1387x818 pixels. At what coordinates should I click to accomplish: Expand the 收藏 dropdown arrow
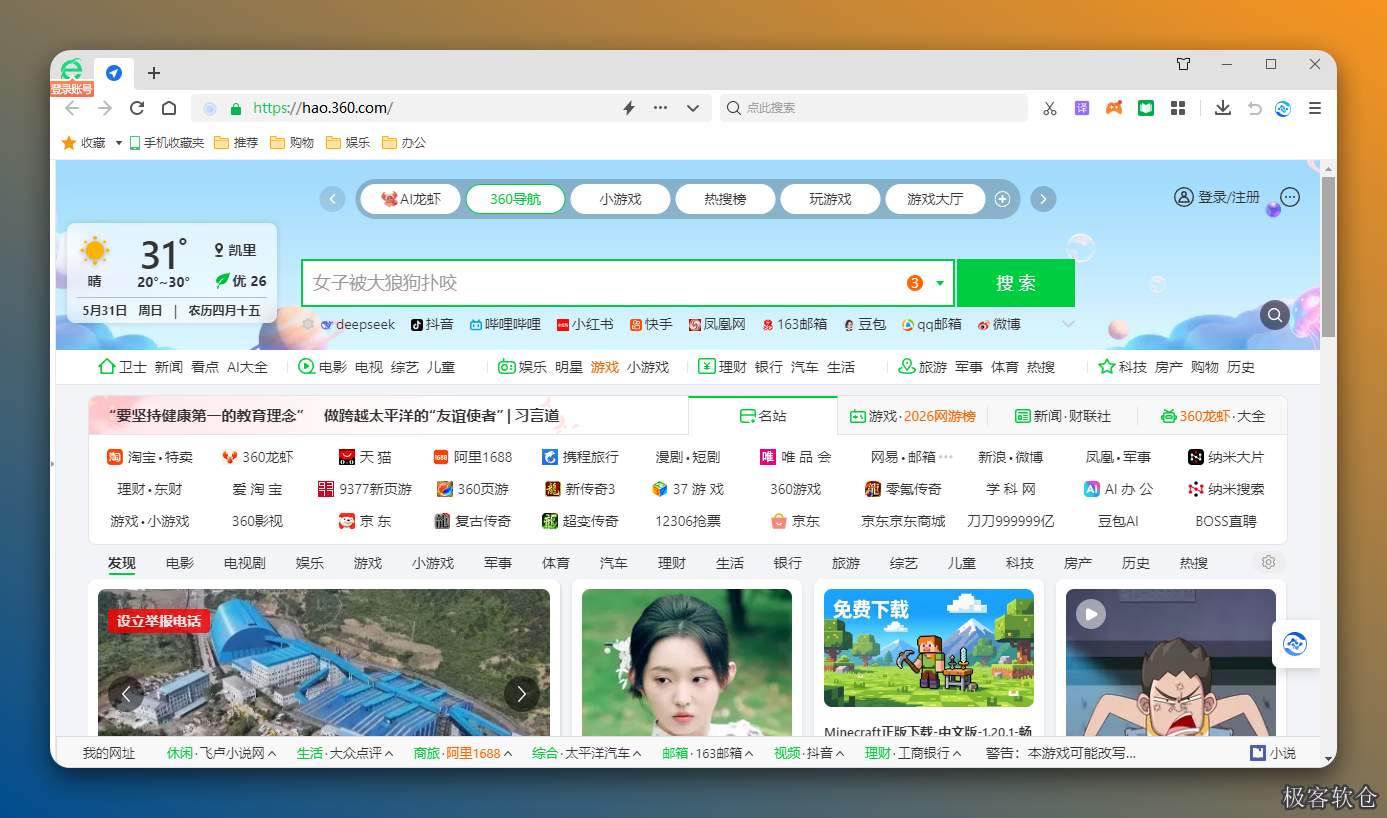(x=119, y=143)
